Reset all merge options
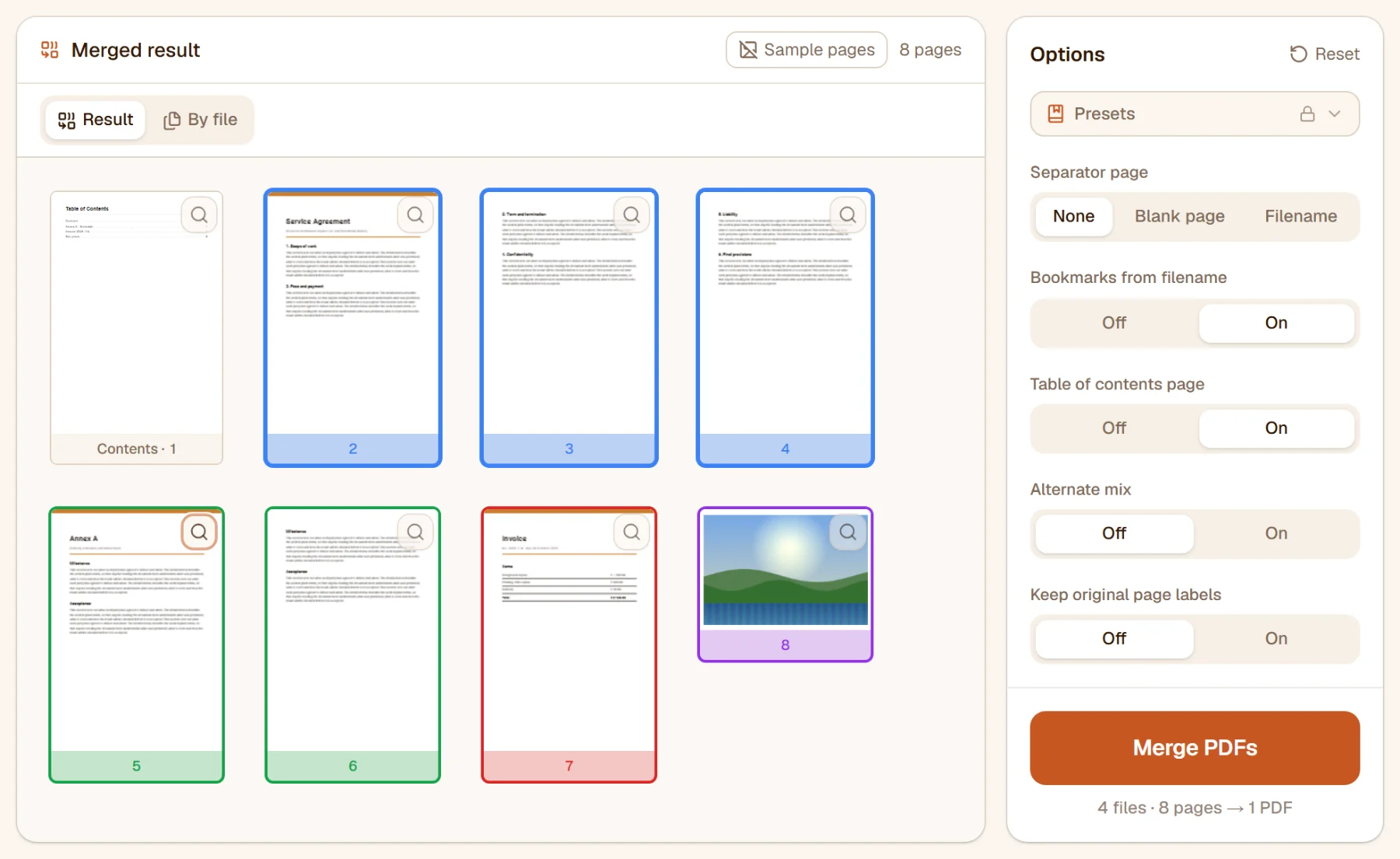 pos(1325,54)
